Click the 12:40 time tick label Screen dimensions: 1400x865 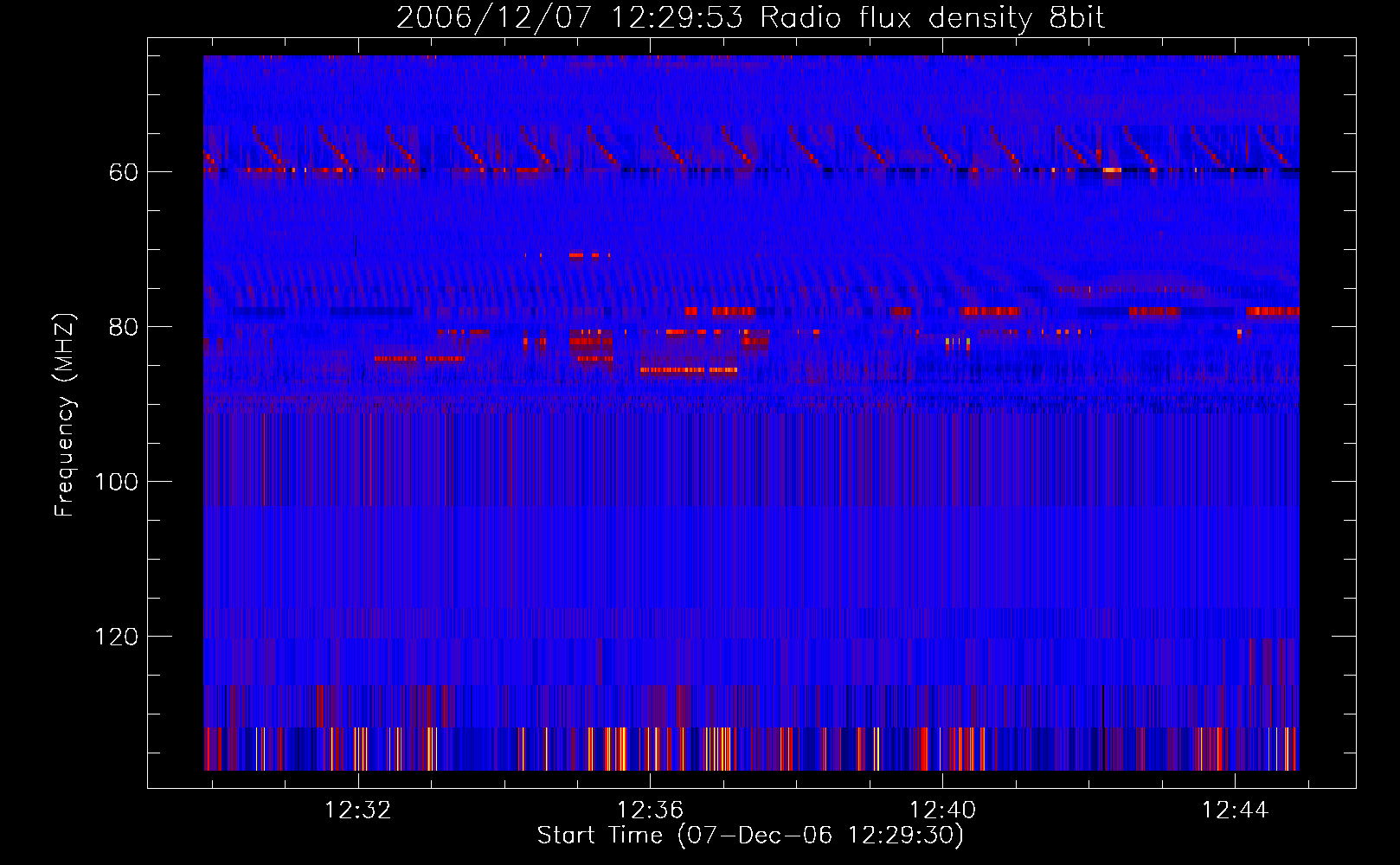942,810
